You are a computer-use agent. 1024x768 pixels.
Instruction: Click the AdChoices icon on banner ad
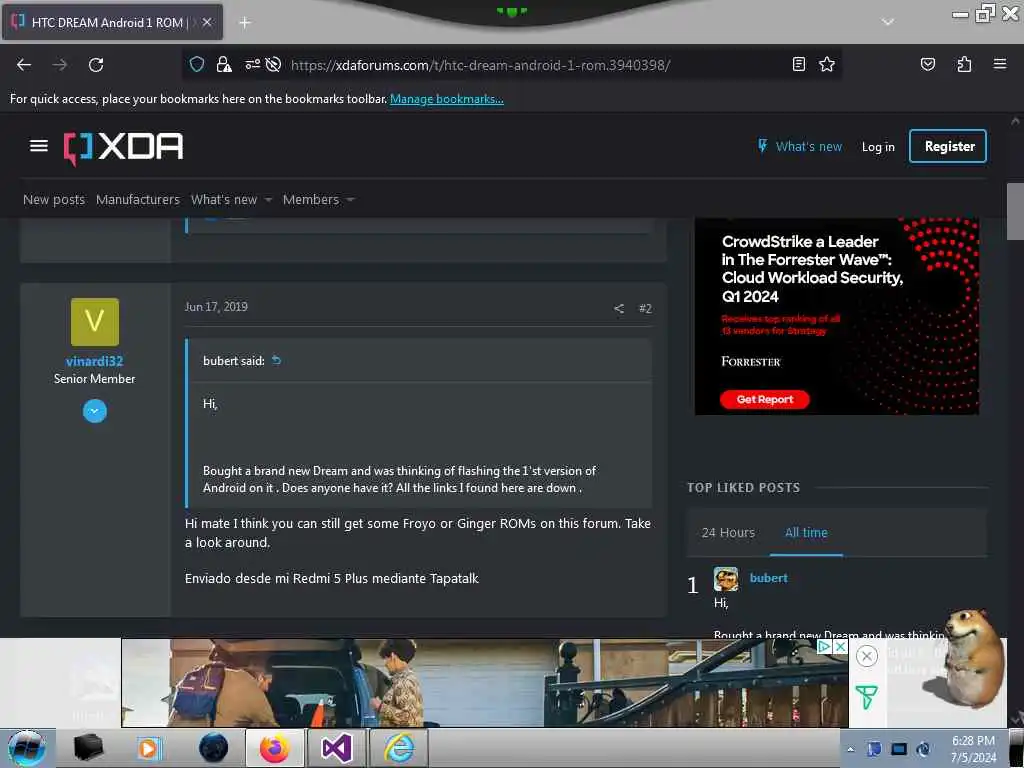[825, 647]
